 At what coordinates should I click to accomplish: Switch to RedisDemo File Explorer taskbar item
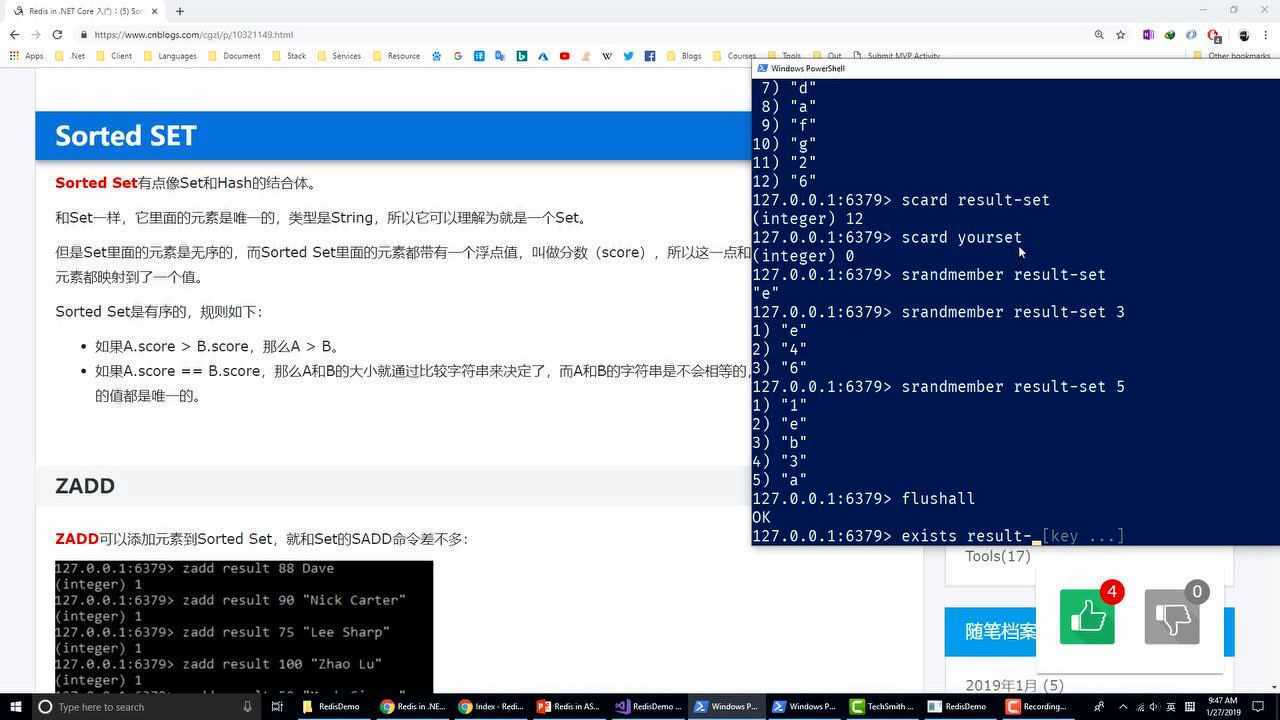[333, 706]
